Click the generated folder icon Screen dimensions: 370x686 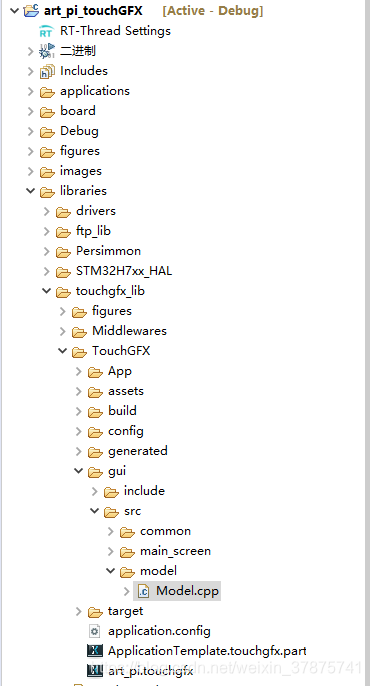click(x=95, y=452)
